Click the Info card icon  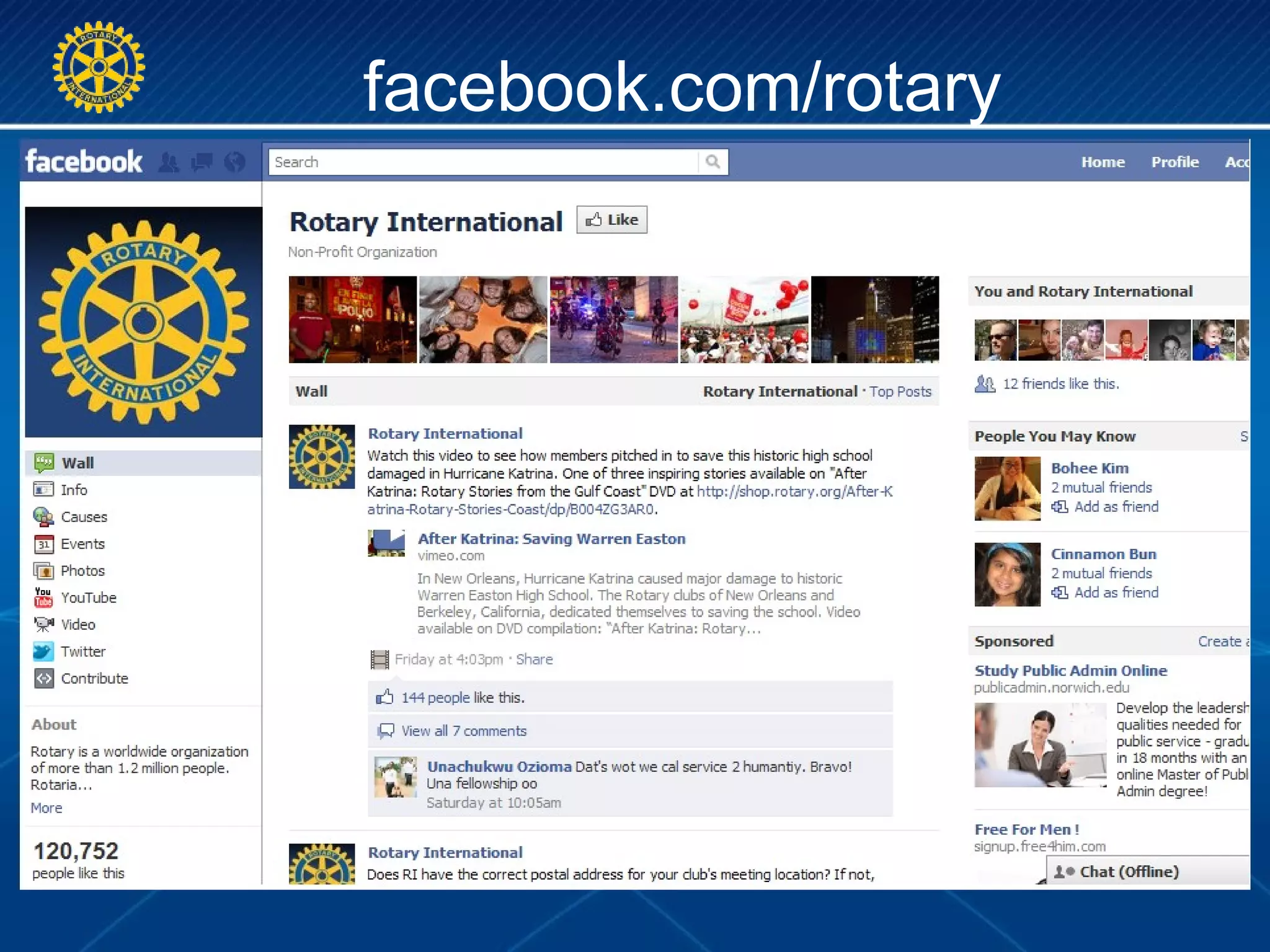[43, 490]
